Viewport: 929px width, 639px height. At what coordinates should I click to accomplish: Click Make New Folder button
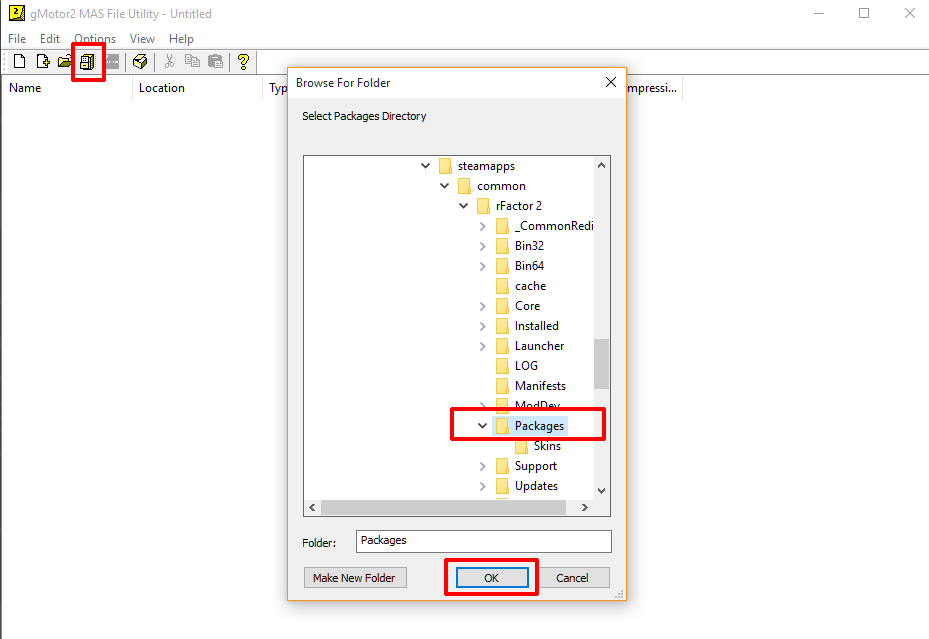tap(354, 578)
